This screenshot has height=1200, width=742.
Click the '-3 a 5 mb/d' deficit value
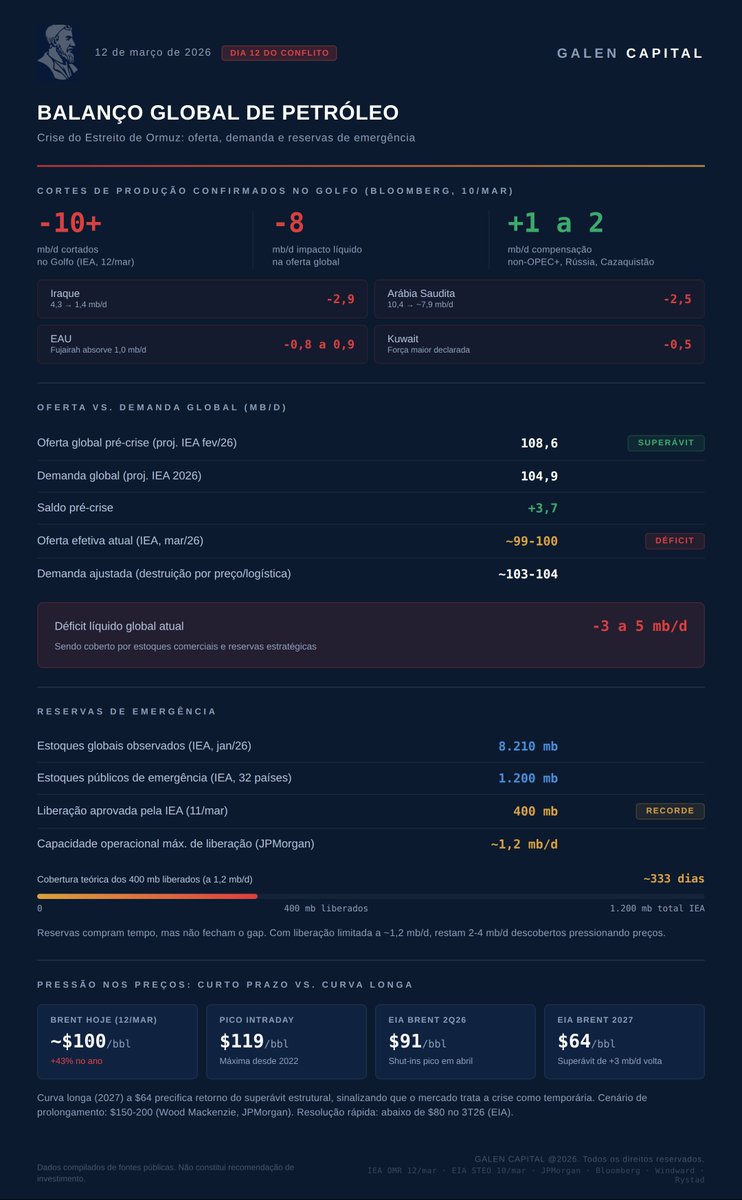coord(640,626)
